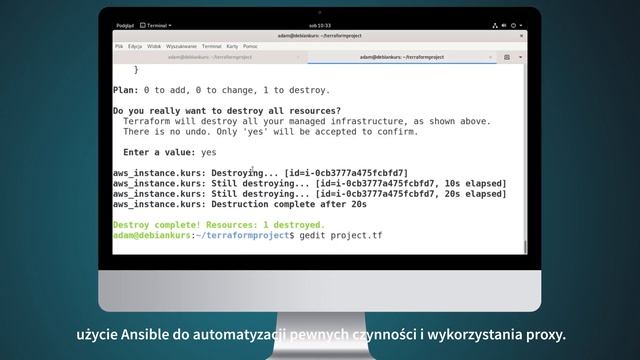Open the Edycja menu
640x360 pixels.
pyautogui.click(x=135, y=47)
